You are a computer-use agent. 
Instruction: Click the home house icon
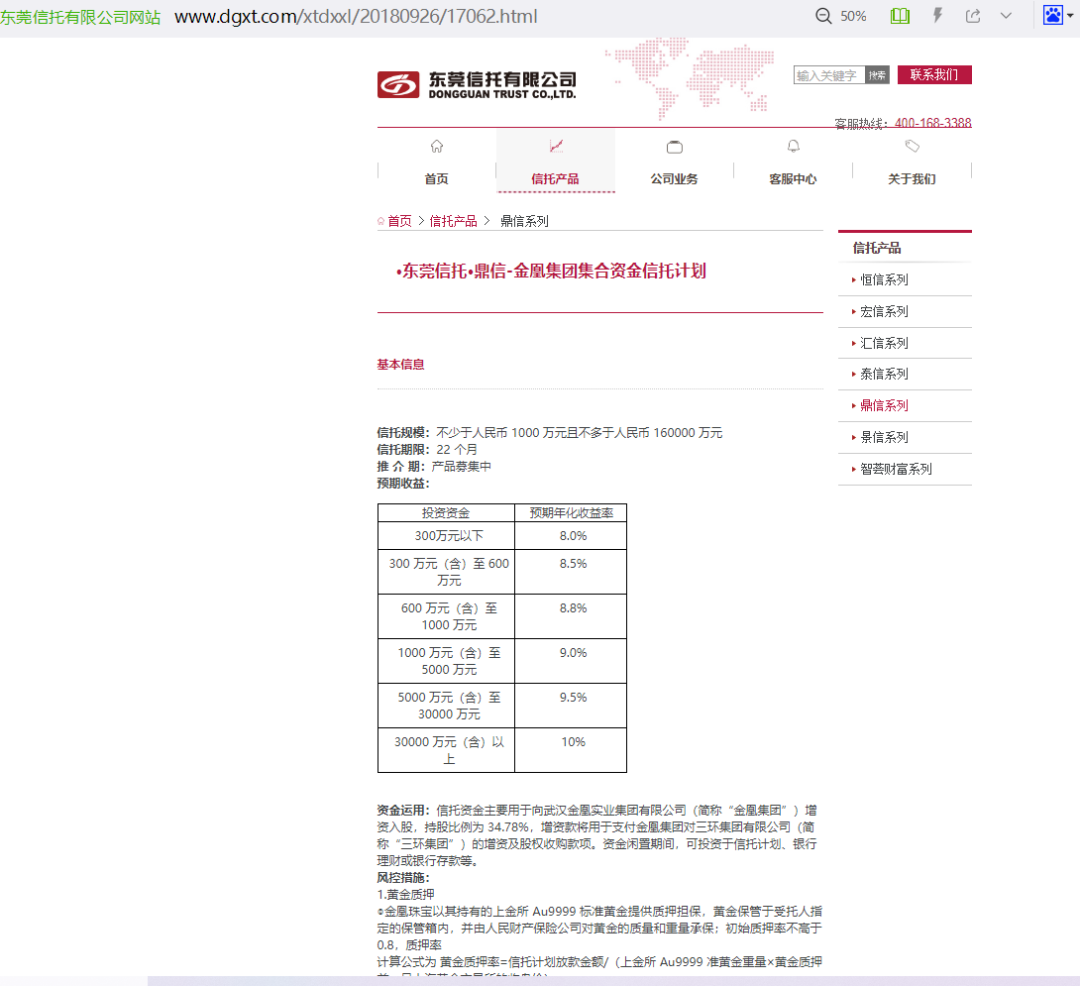click(437, 146)
